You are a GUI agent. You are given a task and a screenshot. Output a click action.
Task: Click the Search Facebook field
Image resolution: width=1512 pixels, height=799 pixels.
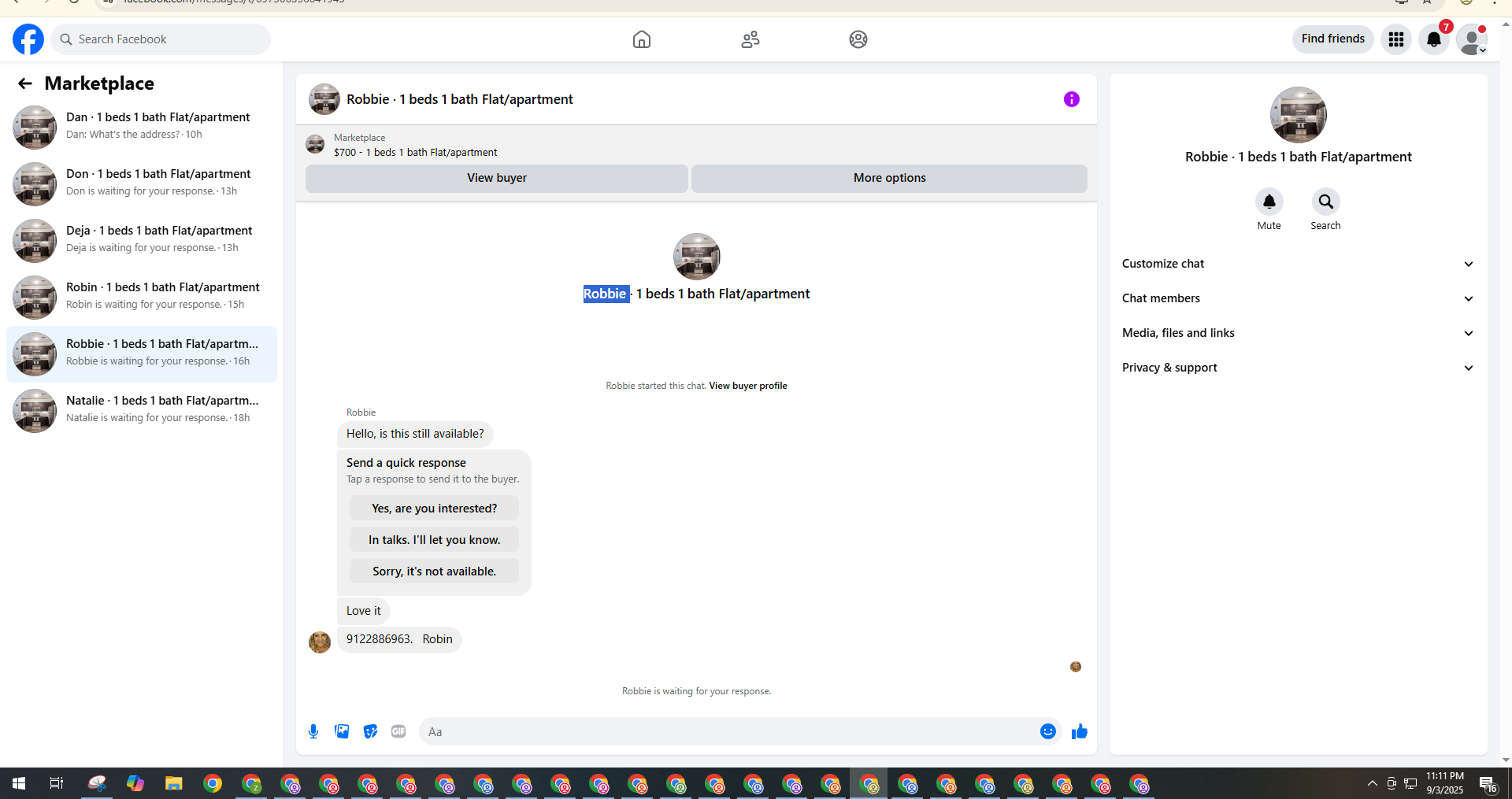pyautogui.click(x=161, y=39)
